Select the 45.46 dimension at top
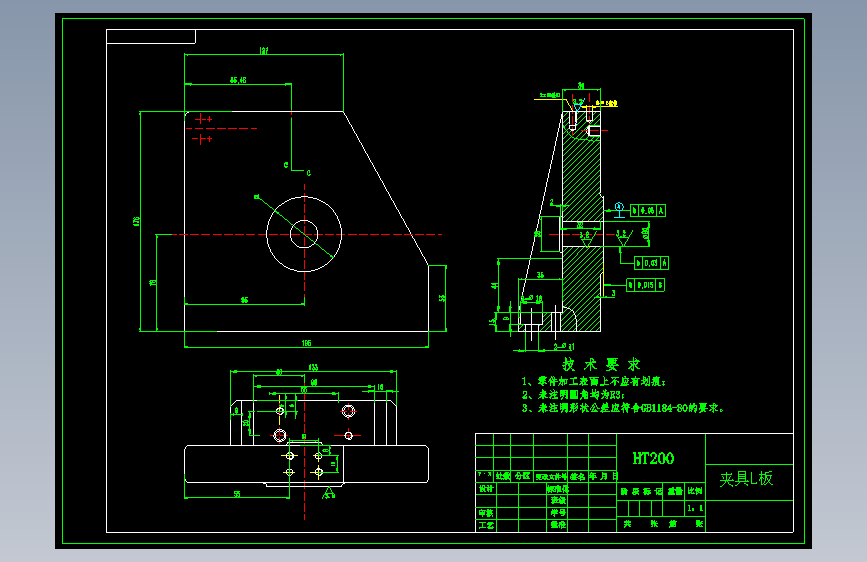 tap(238, 80)
